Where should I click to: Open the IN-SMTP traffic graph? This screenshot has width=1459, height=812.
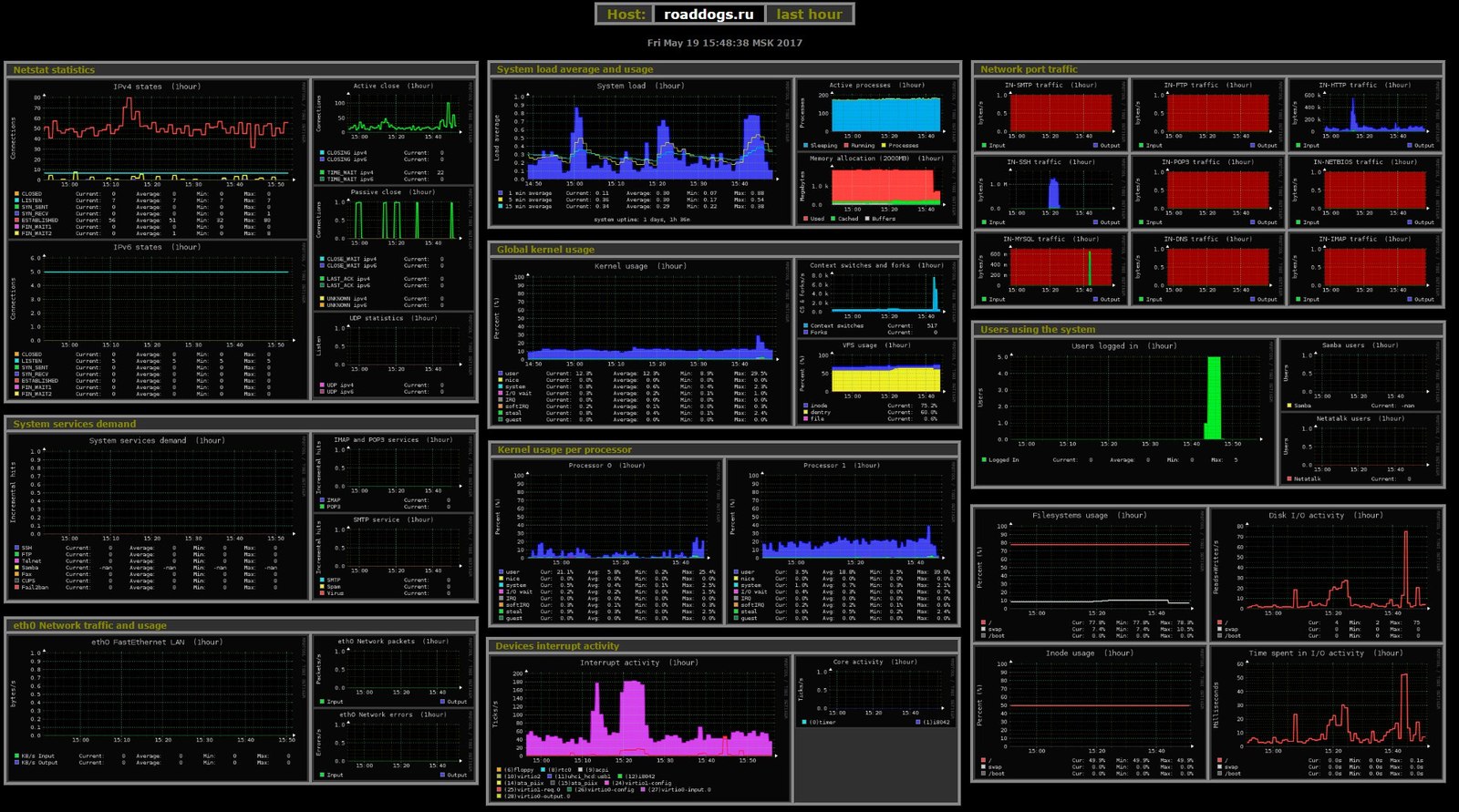(1050, 115)
